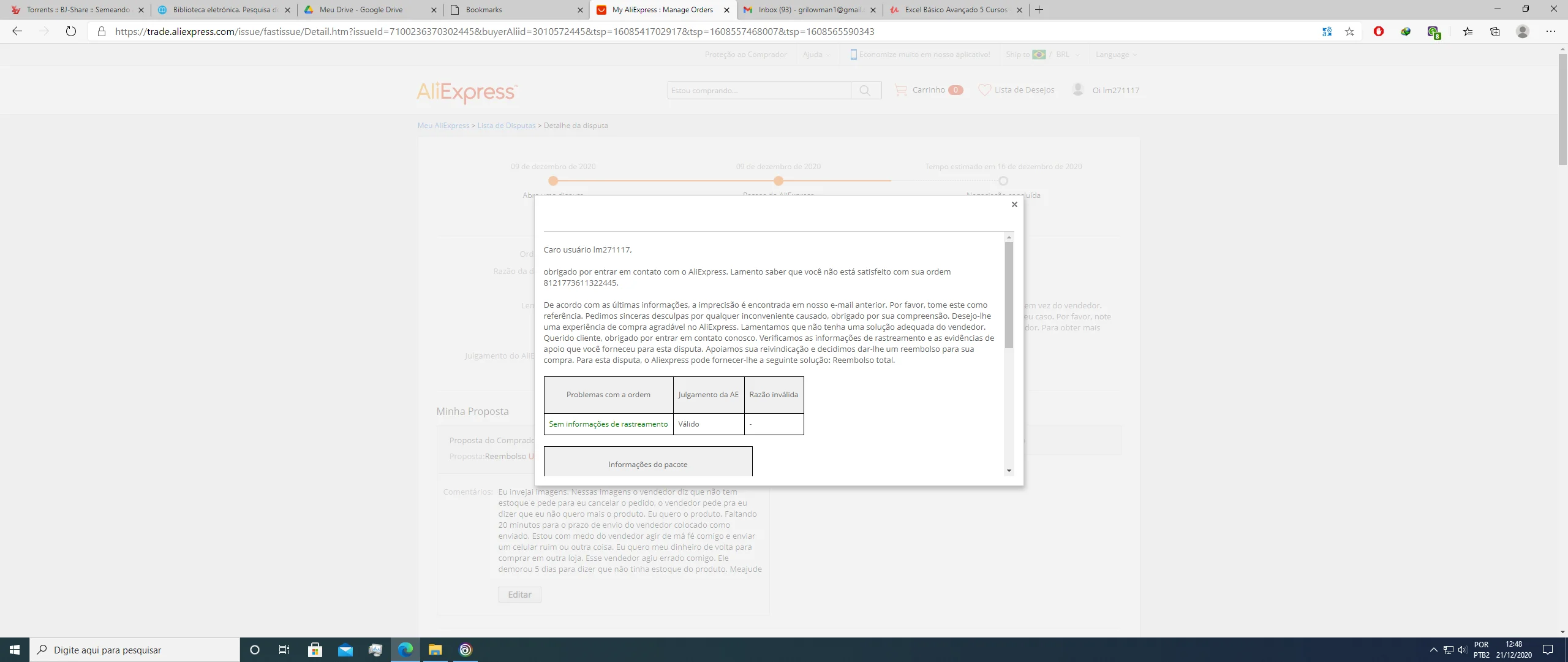
Task: Click the favorites star icon in address bar
Action: pyautogui.click(x=1349, y=31)
